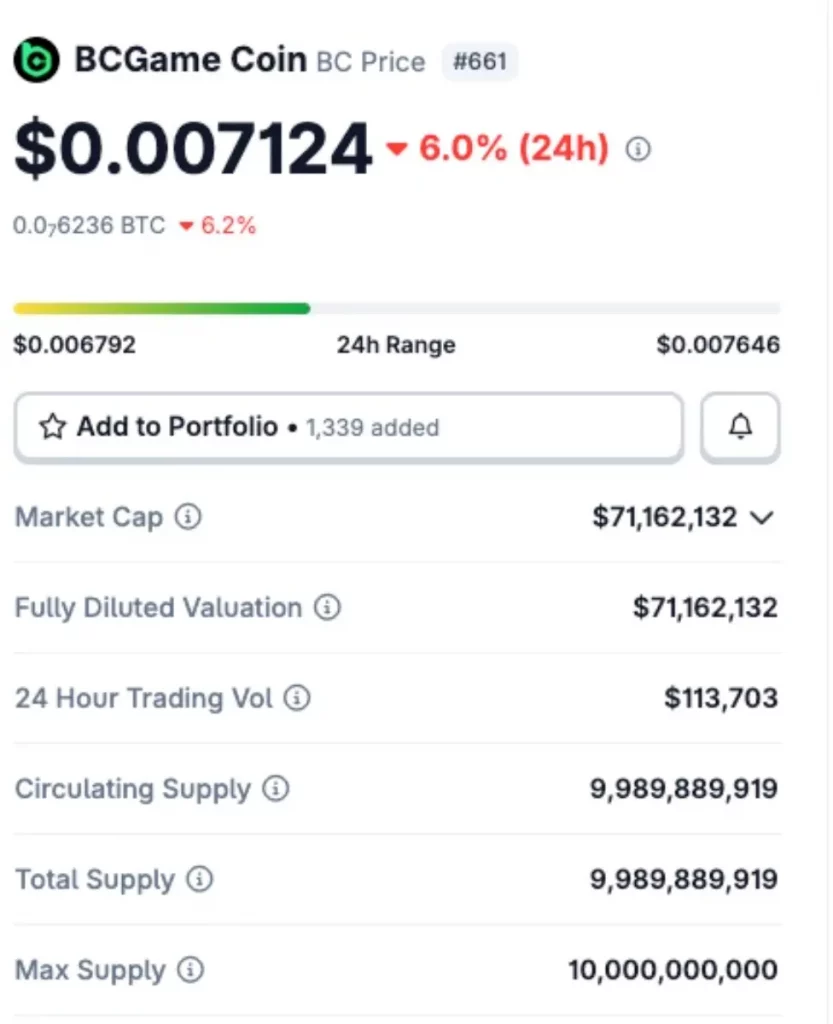Open price alert bell button
The image size is (833, 1024).
[740, 427]
